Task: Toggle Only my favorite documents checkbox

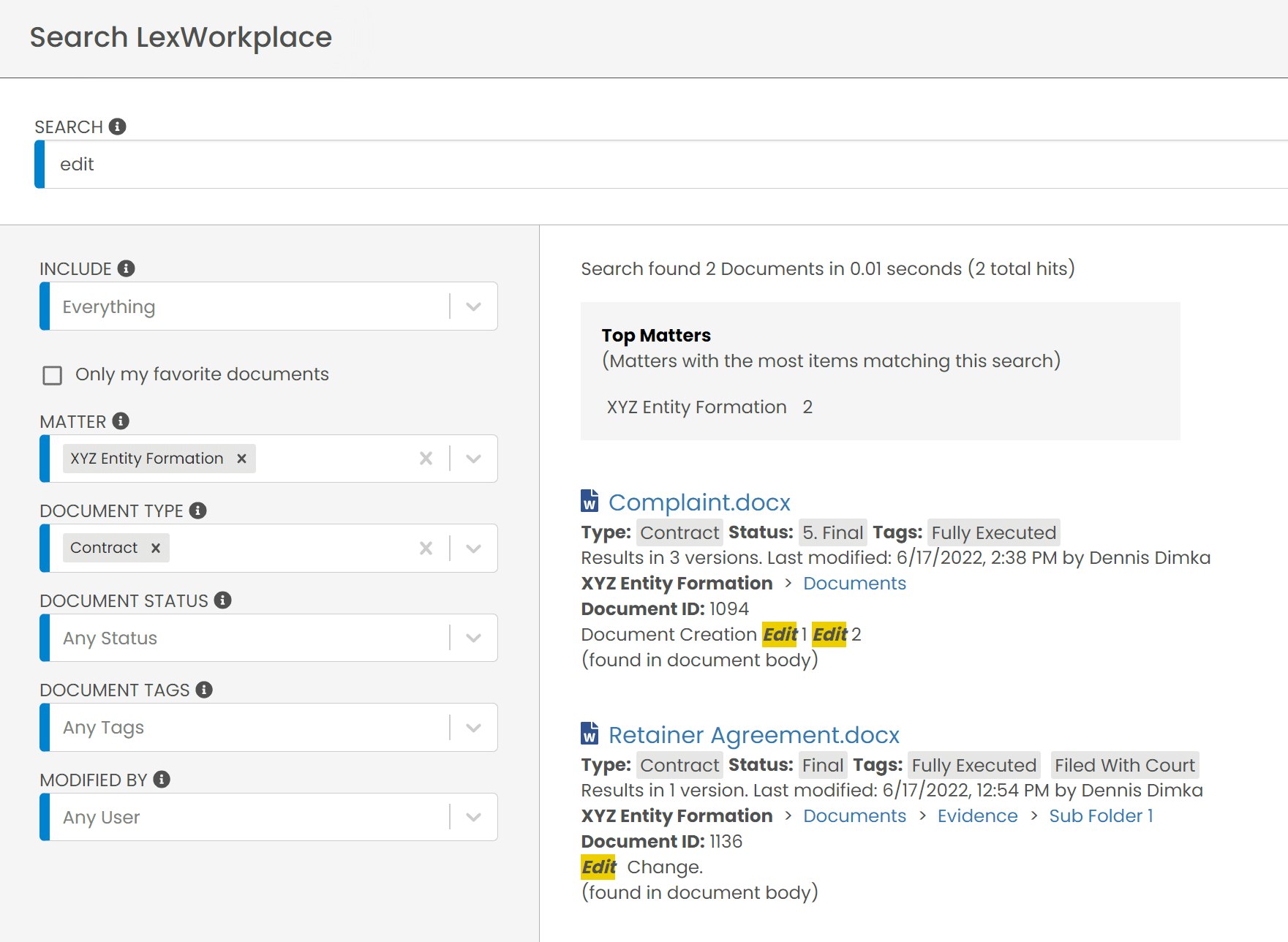Action: coord(52,375)
